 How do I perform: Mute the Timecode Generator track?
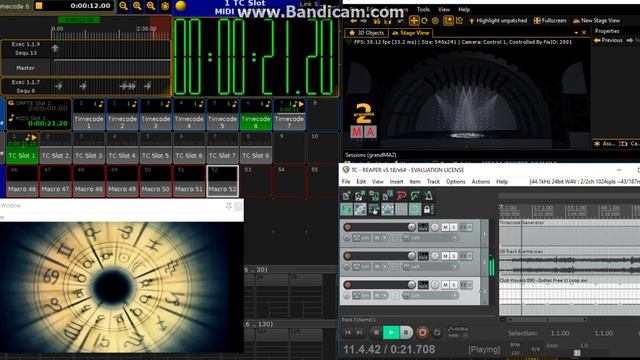click(x=445, y=227)
